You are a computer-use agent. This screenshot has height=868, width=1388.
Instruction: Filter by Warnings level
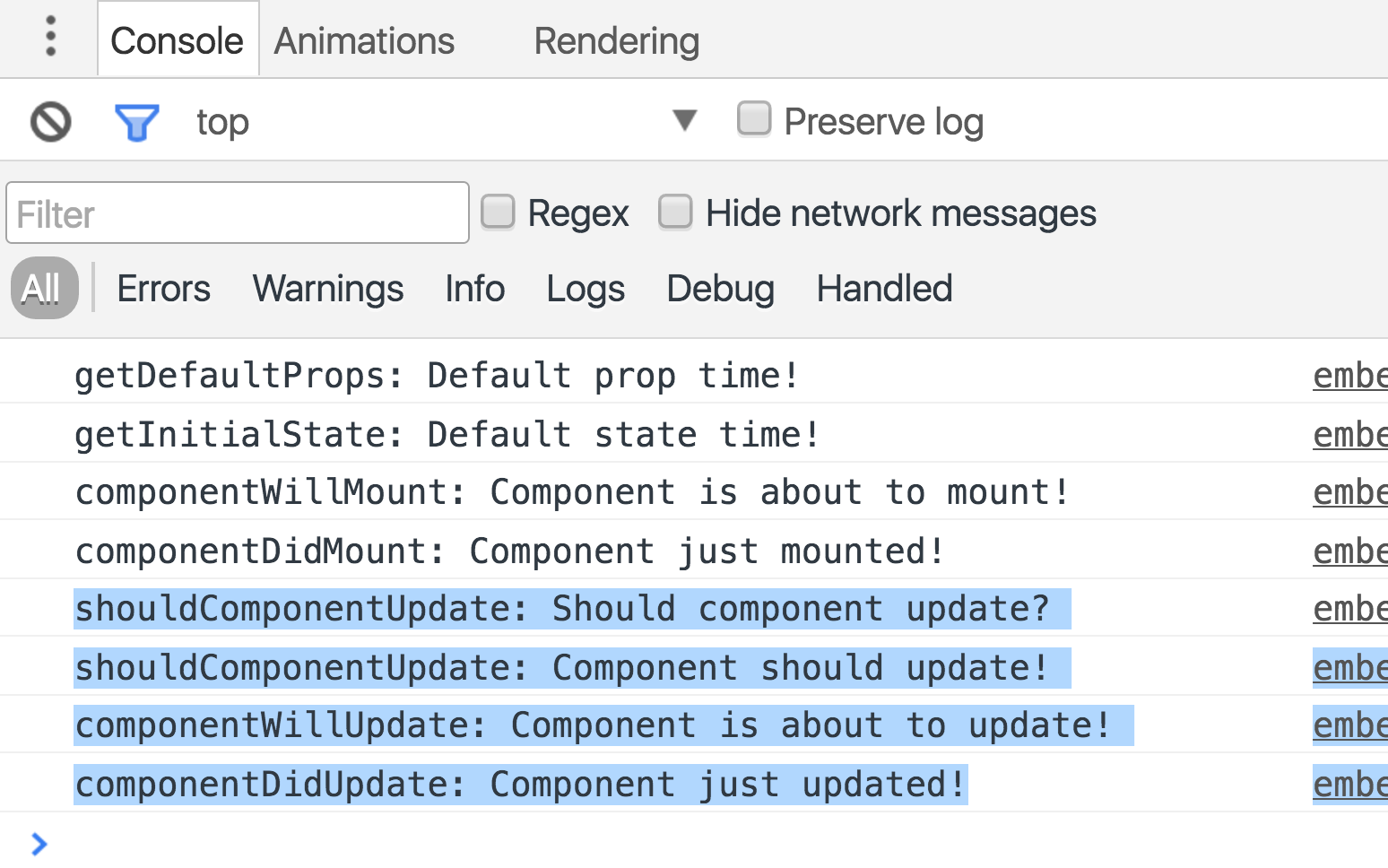(328, 289)
